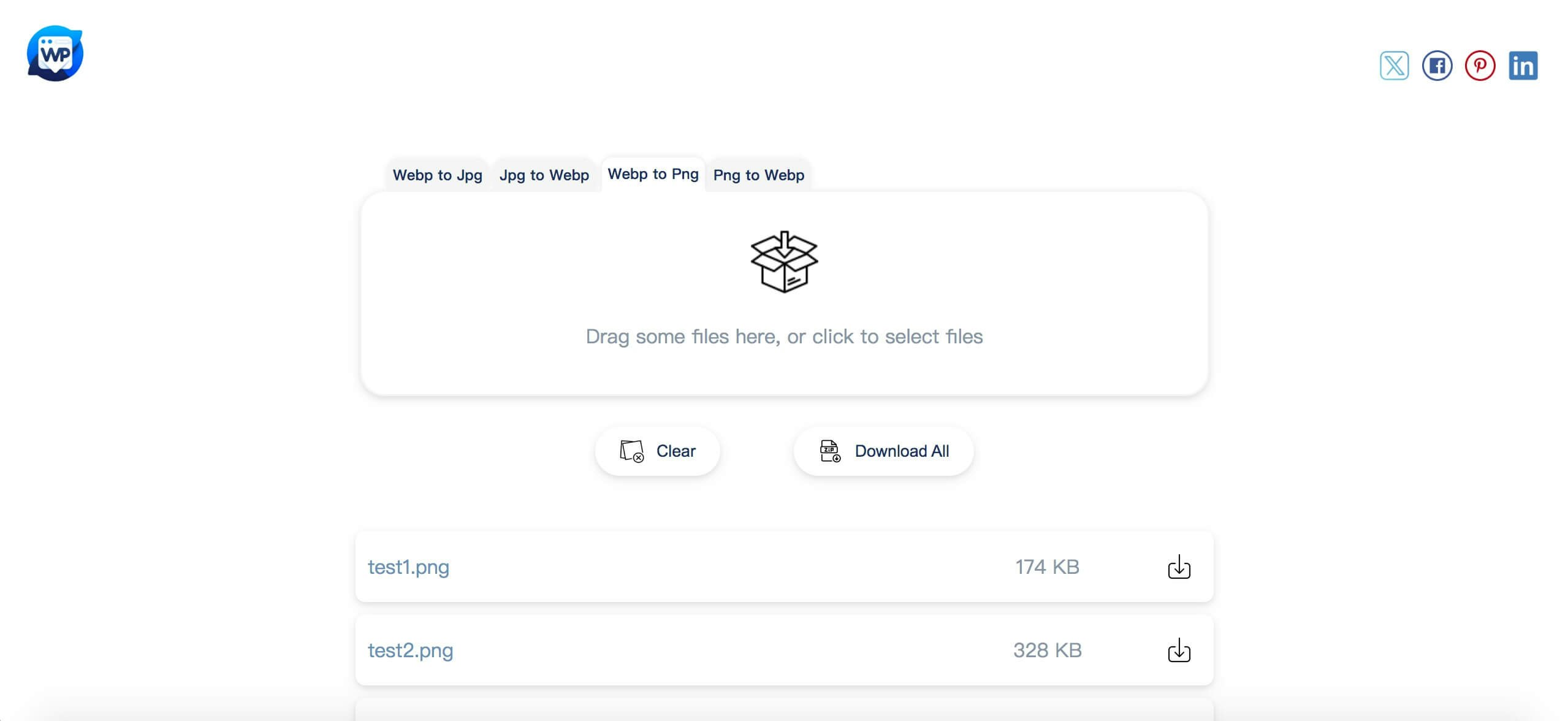Share via the LinkedIn icon
The image size is (1568, 721).
[1523, 66]
